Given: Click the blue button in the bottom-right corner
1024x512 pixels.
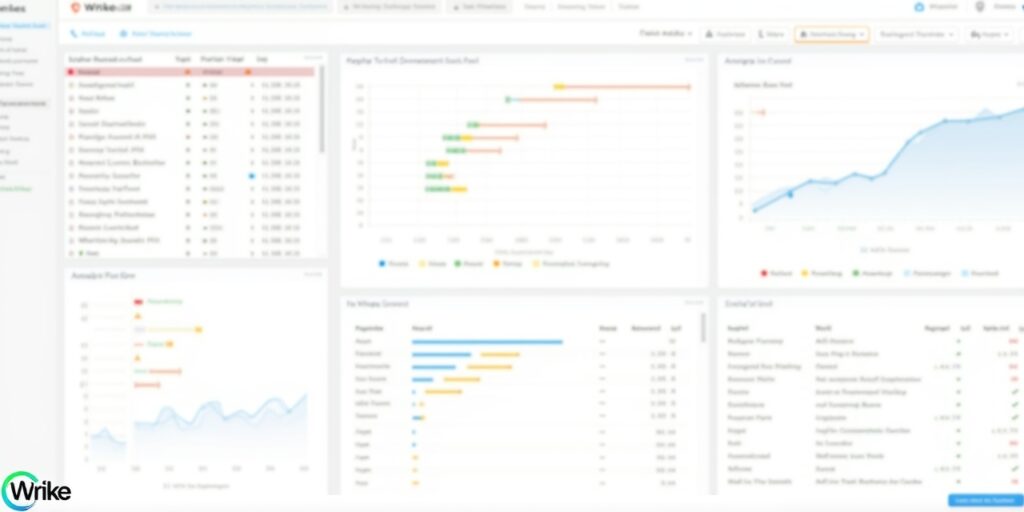Looking at the screenshot, I should (x=984, y=500).
